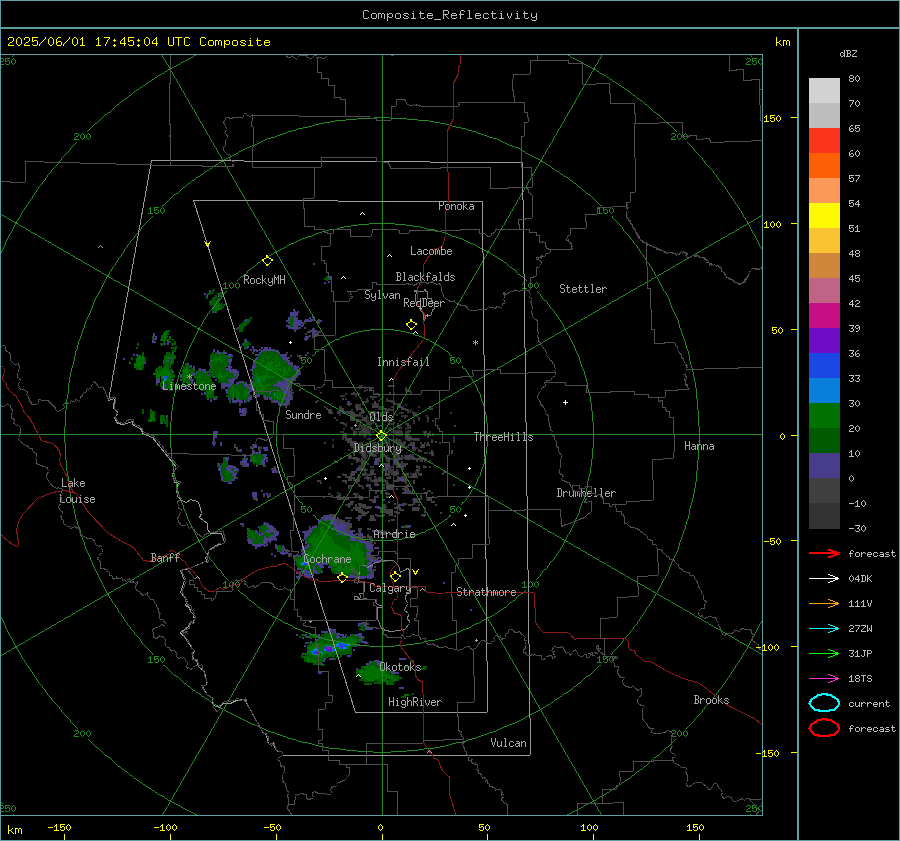Click the green 31JP arrow icon
The image size is (900, 841).
click(824, 653)
